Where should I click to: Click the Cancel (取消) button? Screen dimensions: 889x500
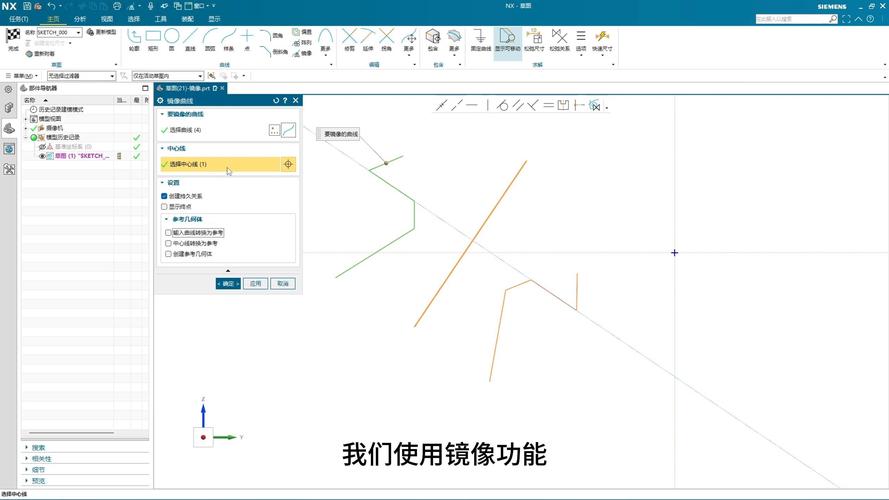coord(282,283)
